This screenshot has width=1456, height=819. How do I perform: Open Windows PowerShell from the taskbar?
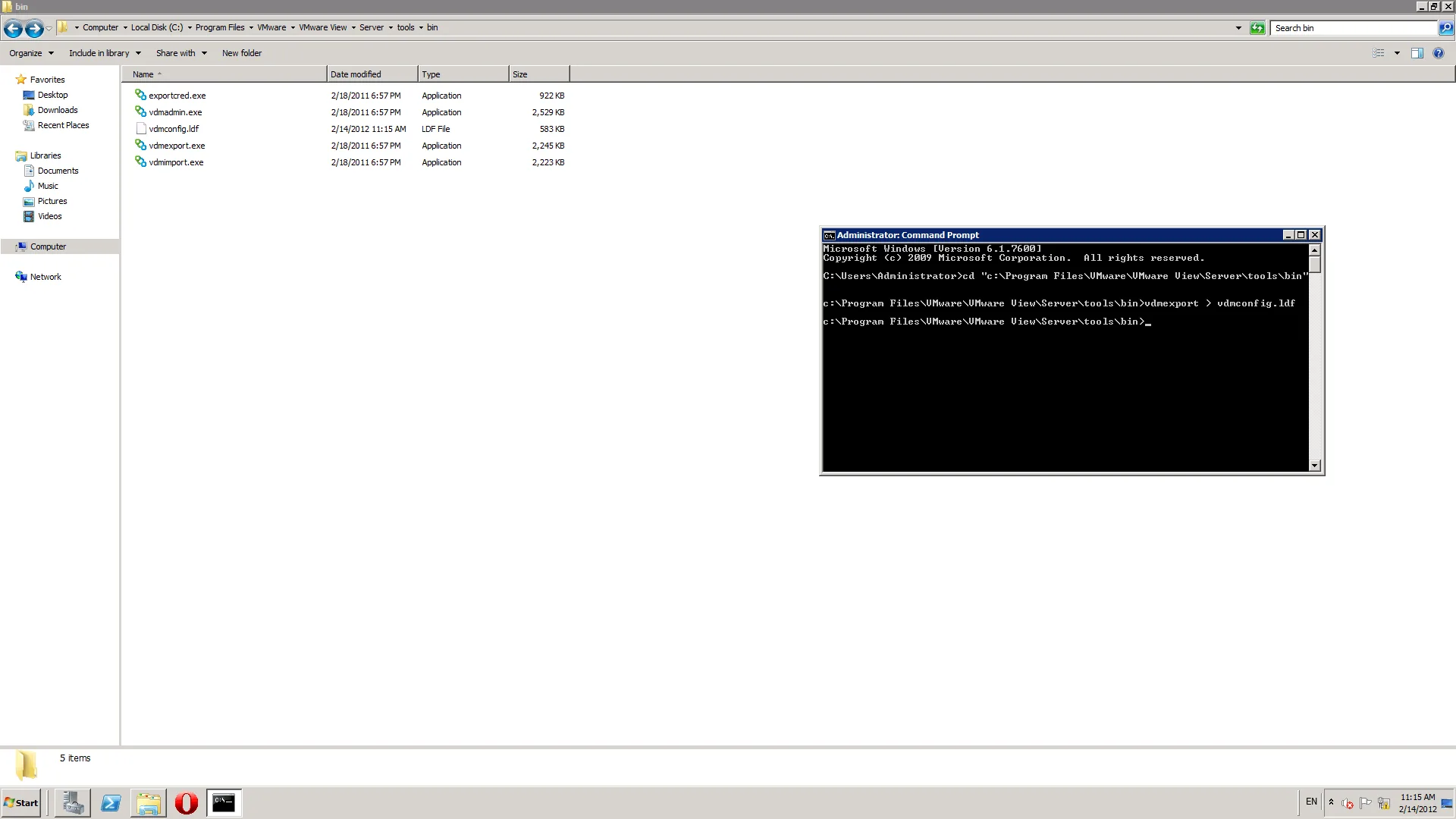point(111,802)
